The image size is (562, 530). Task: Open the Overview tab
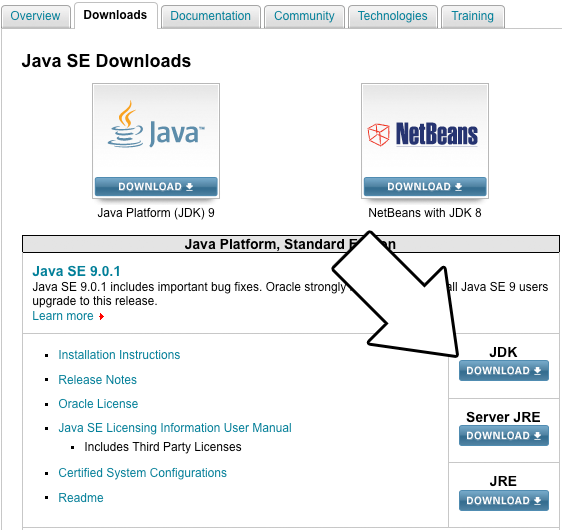[x=35, y=16]
